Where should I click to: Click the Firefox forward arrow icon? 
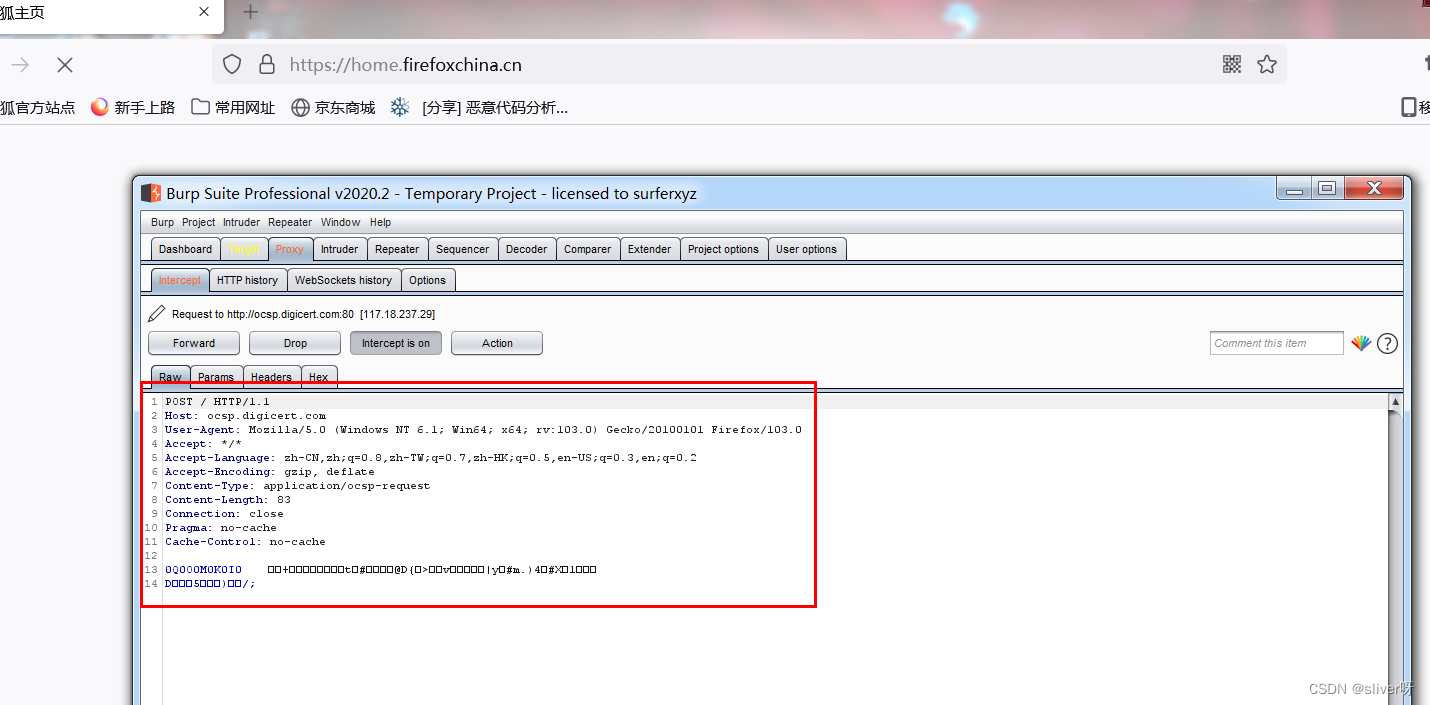pos(19,65)
